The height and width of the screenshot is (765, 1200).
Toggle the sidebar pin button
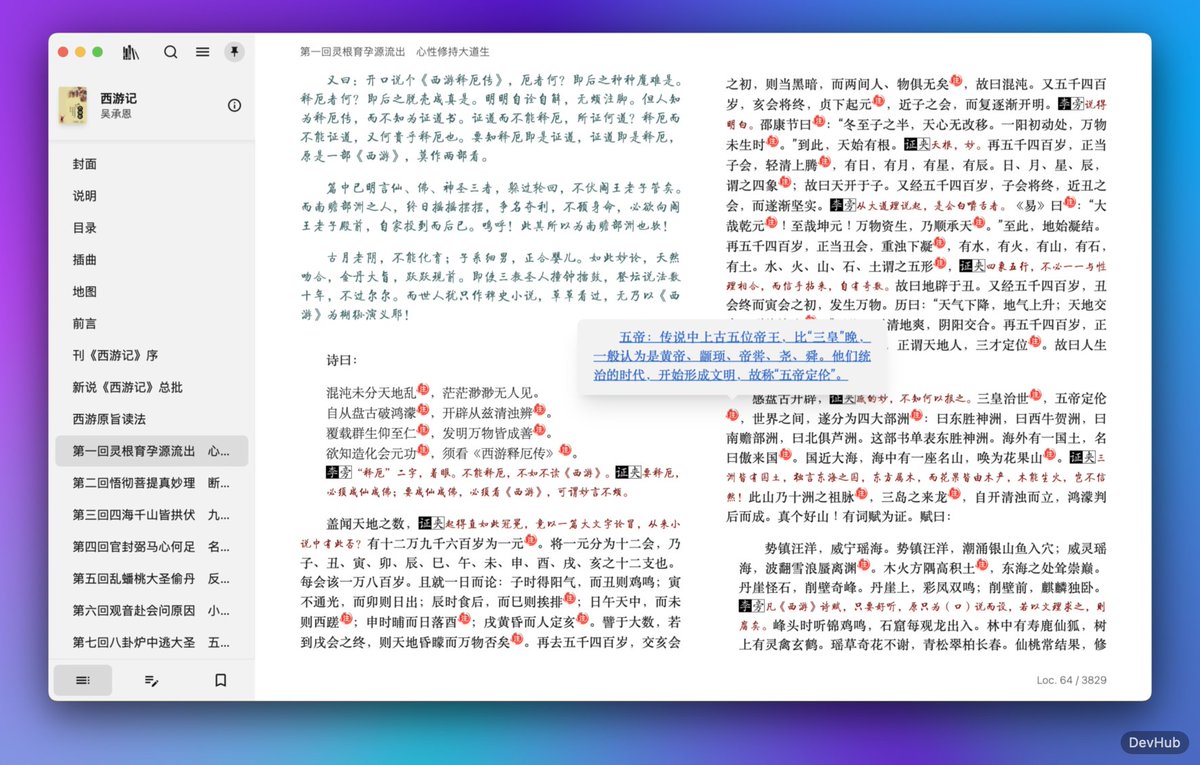coord(234,52)
